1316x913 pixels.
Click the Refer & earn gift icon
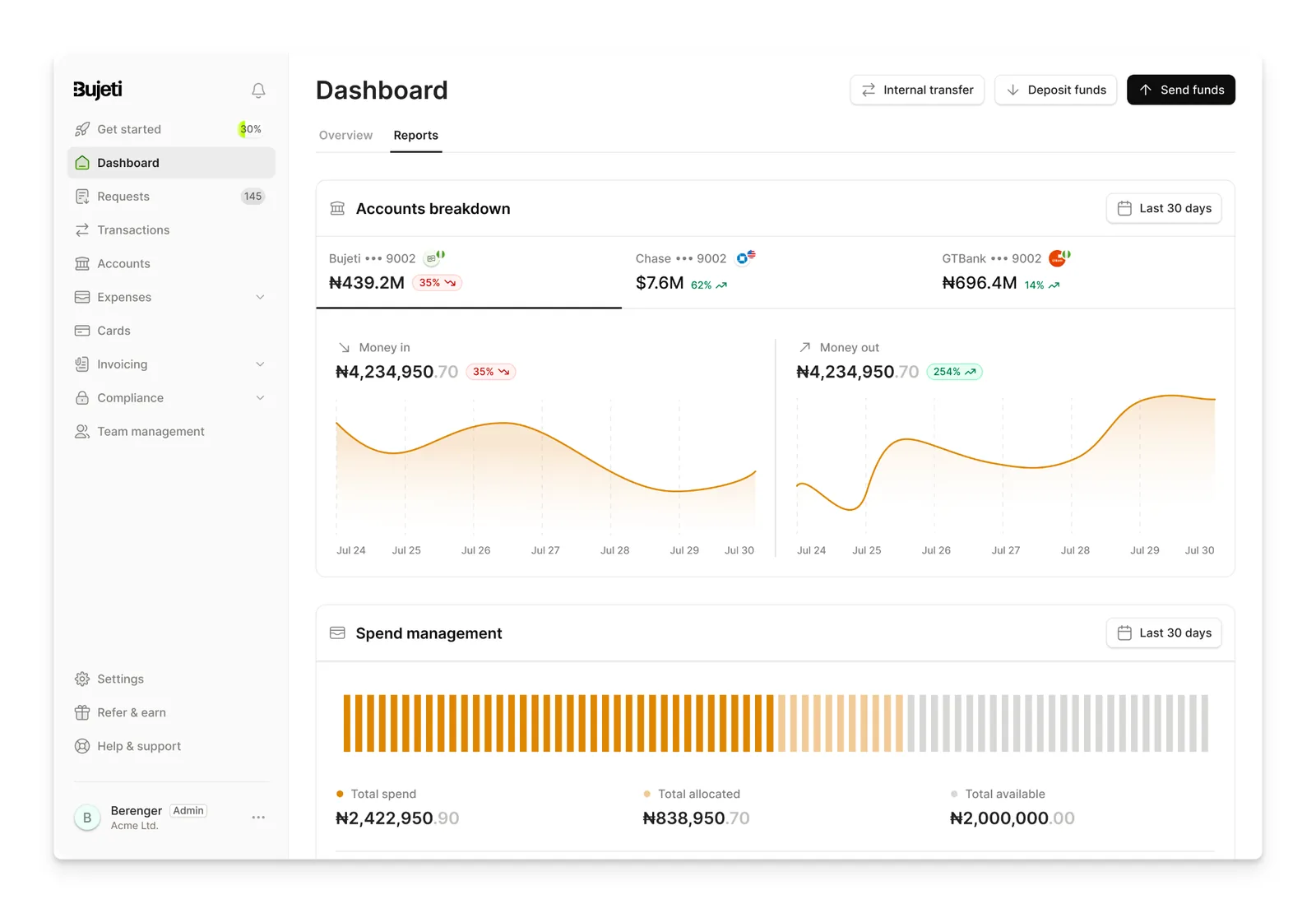click(82, 713)
